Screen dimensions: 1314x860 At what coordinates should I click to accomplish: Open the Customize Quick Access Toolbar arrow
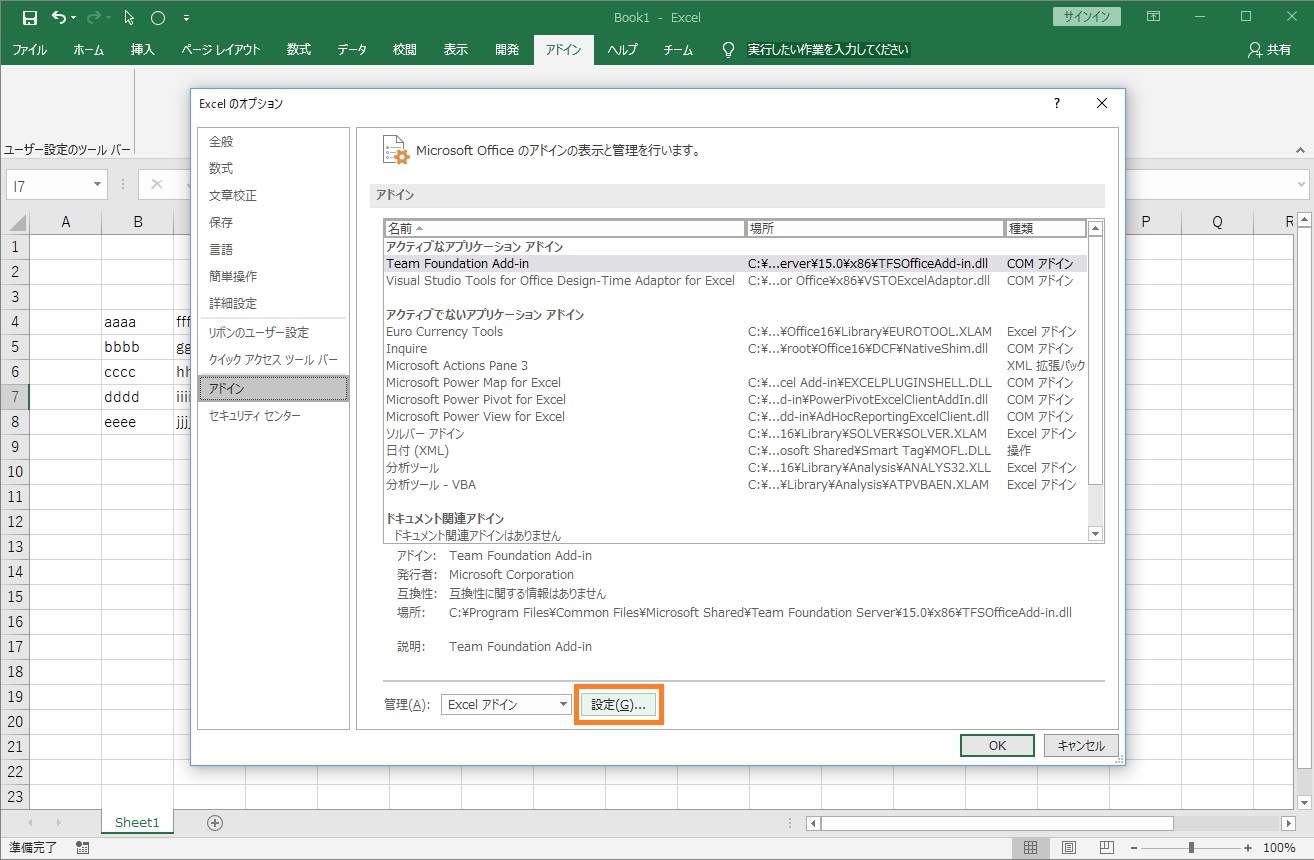(187, 18)
